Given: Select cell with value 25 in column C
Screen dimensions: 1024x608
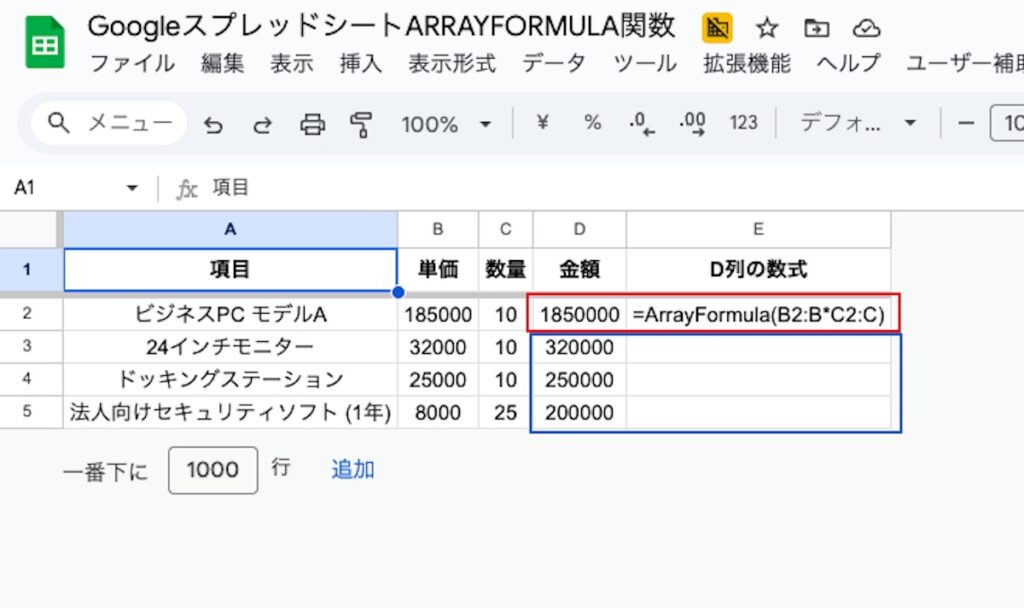Looking at the screenshot, I should click(x=505, y=412).
